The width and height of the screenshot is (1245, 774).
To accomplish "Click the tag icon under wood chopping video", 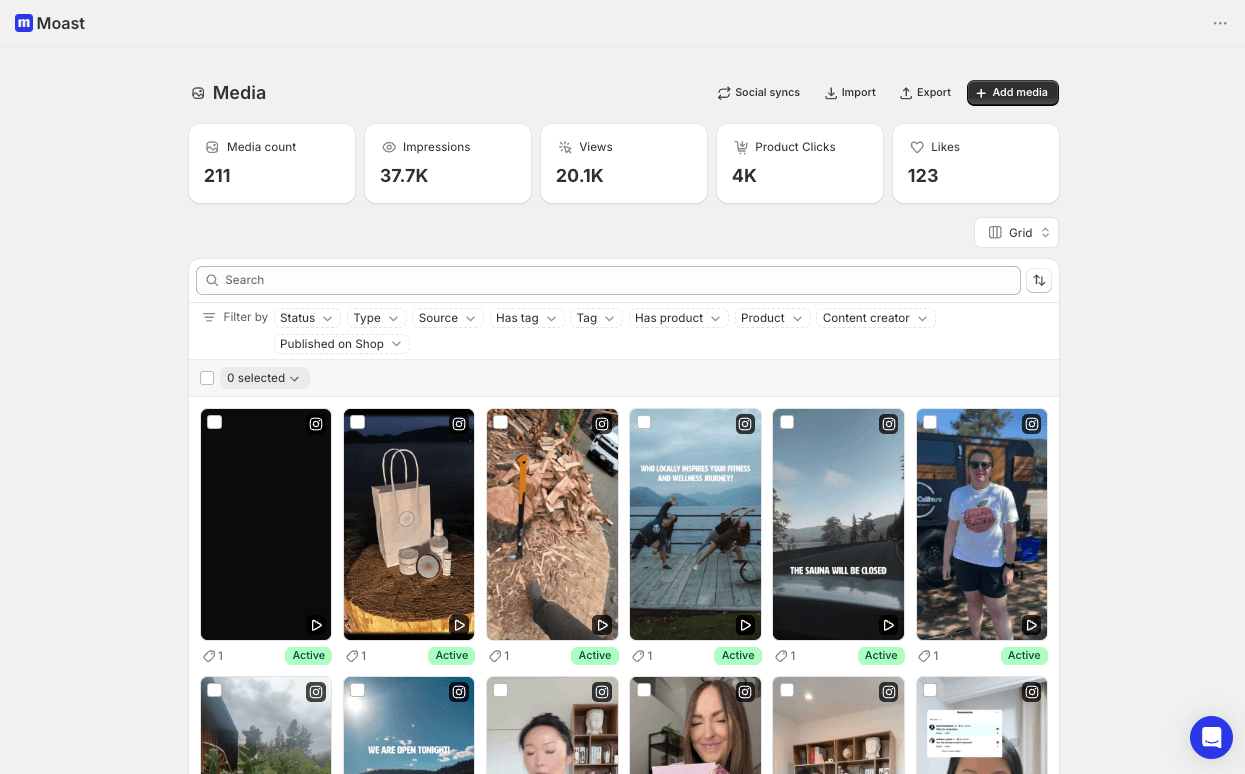I will point(495,656).
